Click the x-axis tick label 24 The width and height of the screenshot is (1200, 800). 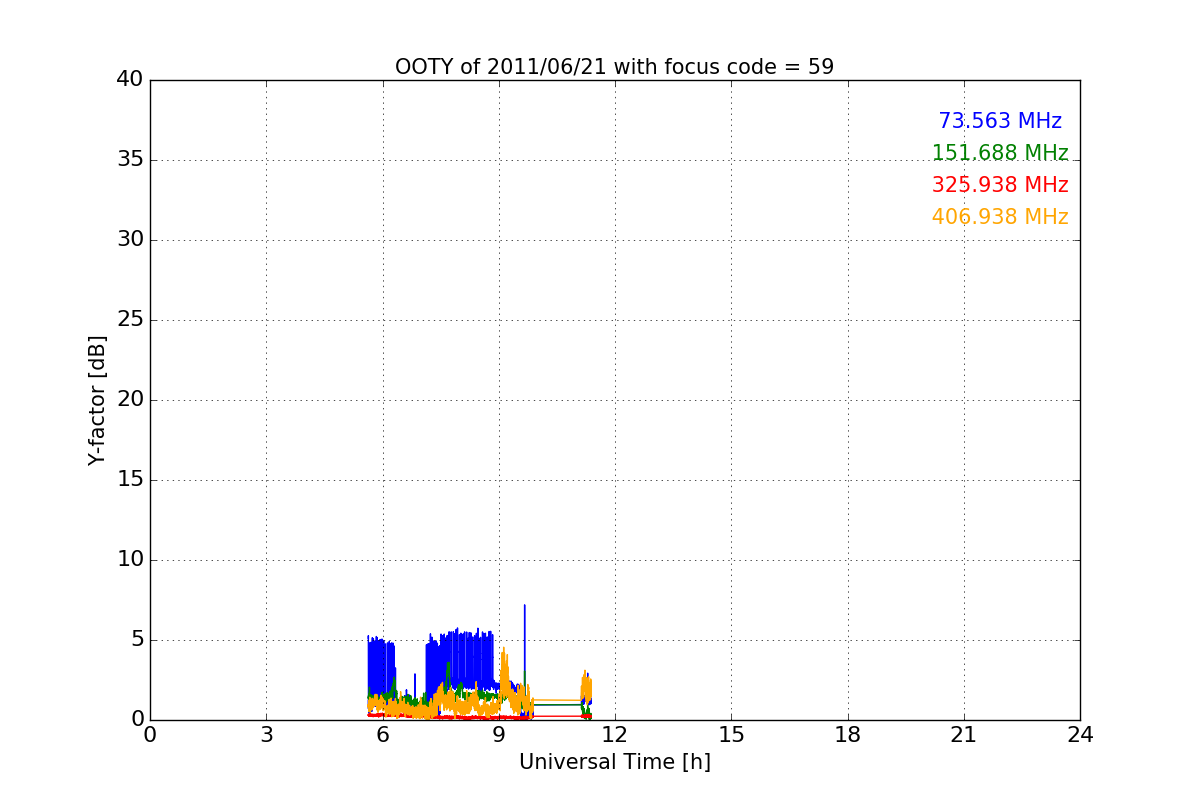[x=1080, y=735]
